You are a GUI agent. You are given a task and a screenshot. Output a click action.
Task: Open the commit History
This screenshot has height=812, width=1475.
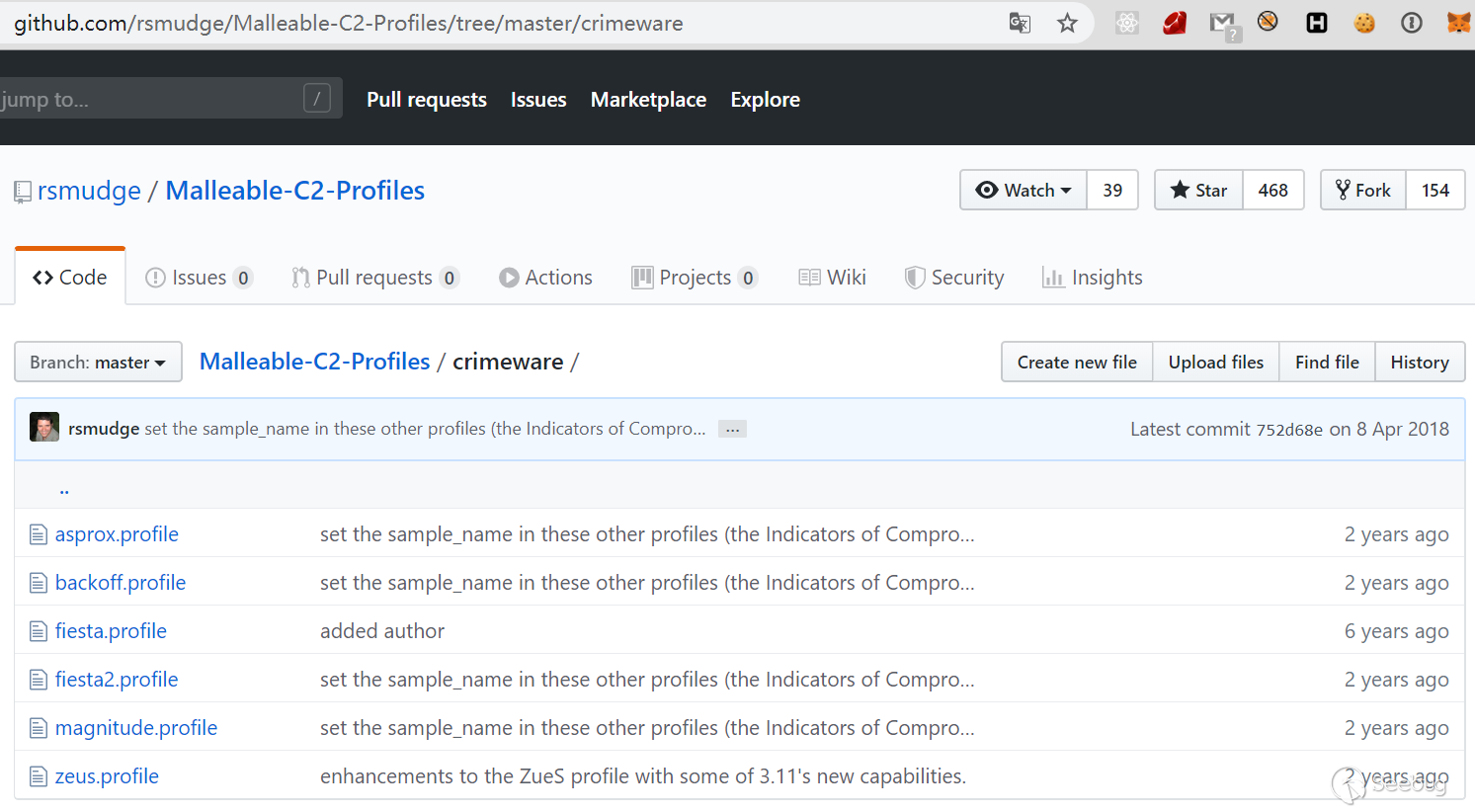point(1420,362)
